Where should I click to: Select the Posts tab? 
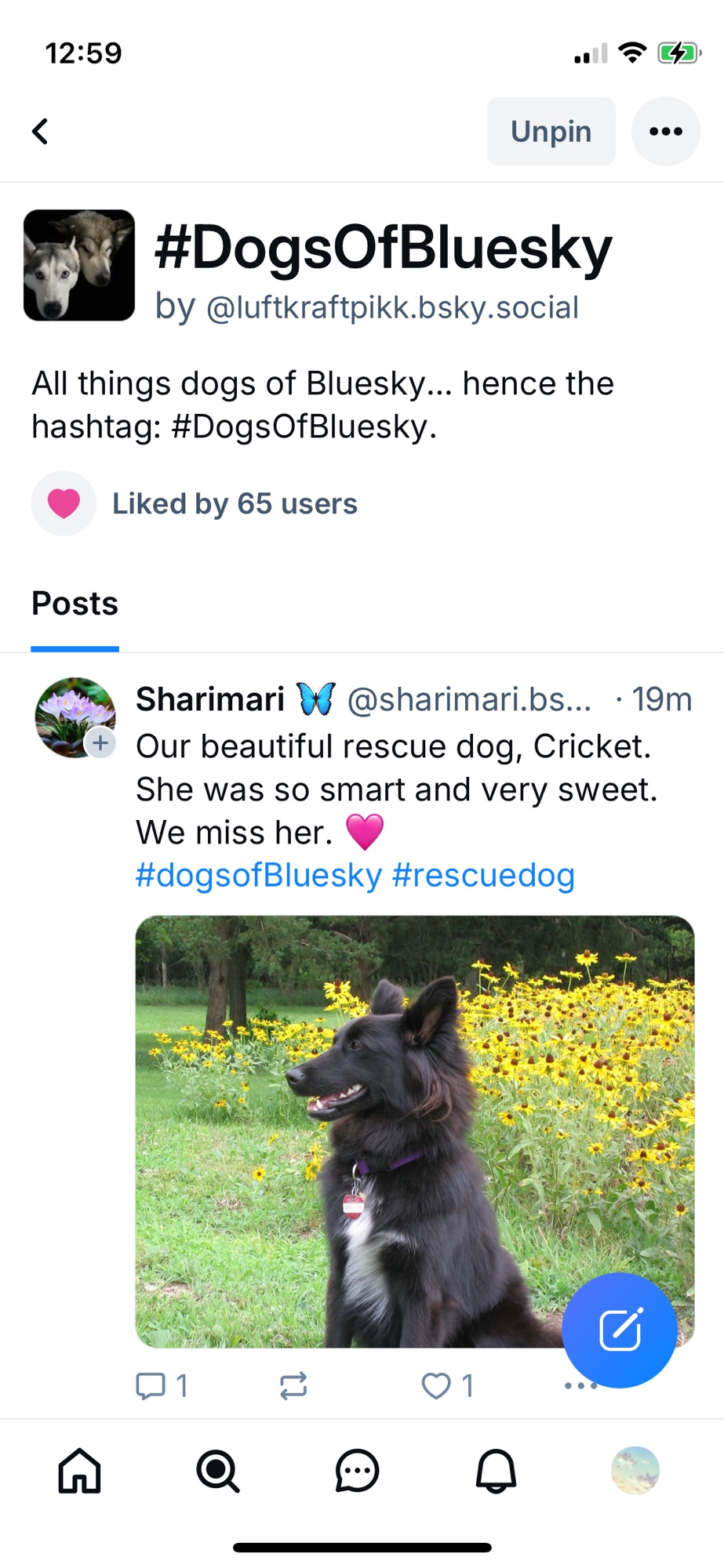click(x=75, y=604)
